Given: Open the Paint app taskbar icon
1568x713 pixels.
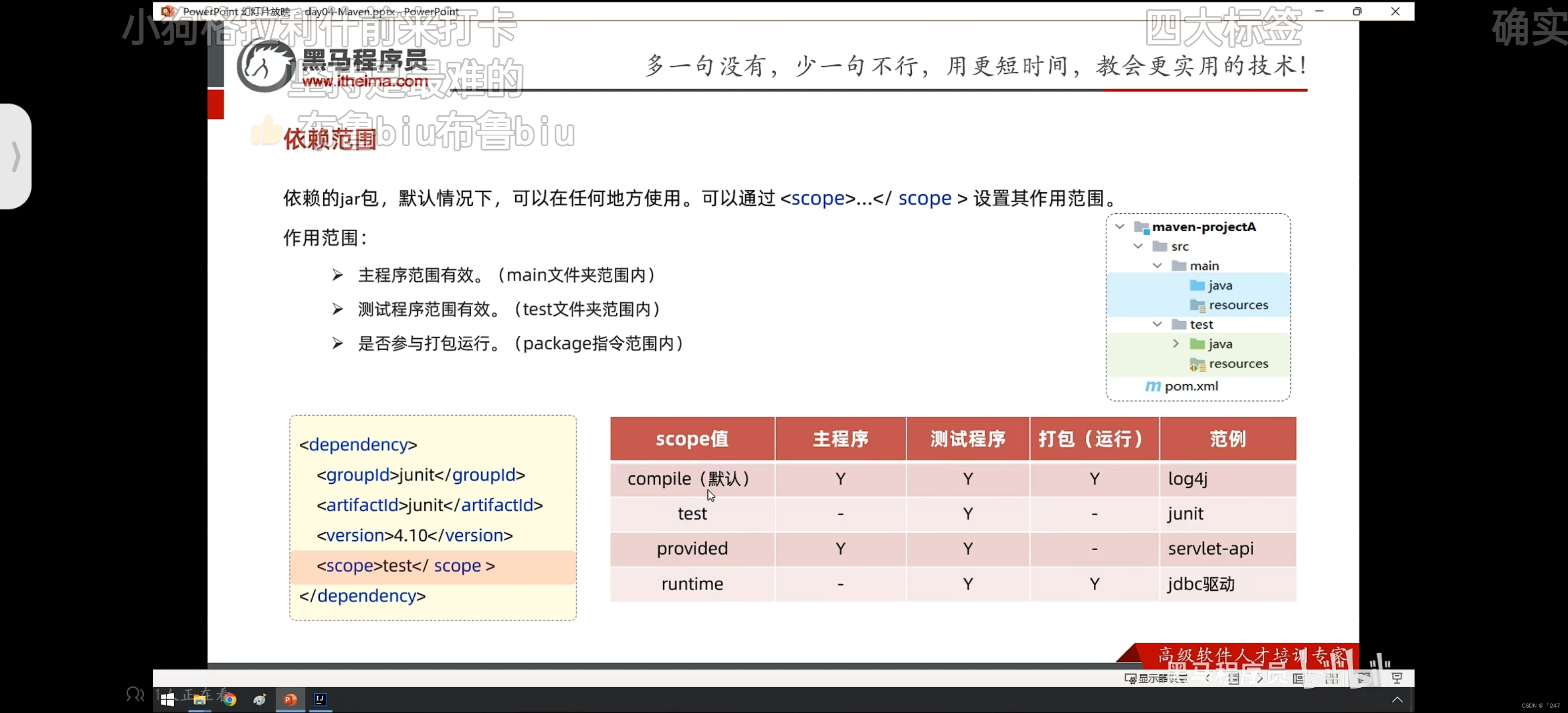Looking at the screenshot, I should 260,700.
